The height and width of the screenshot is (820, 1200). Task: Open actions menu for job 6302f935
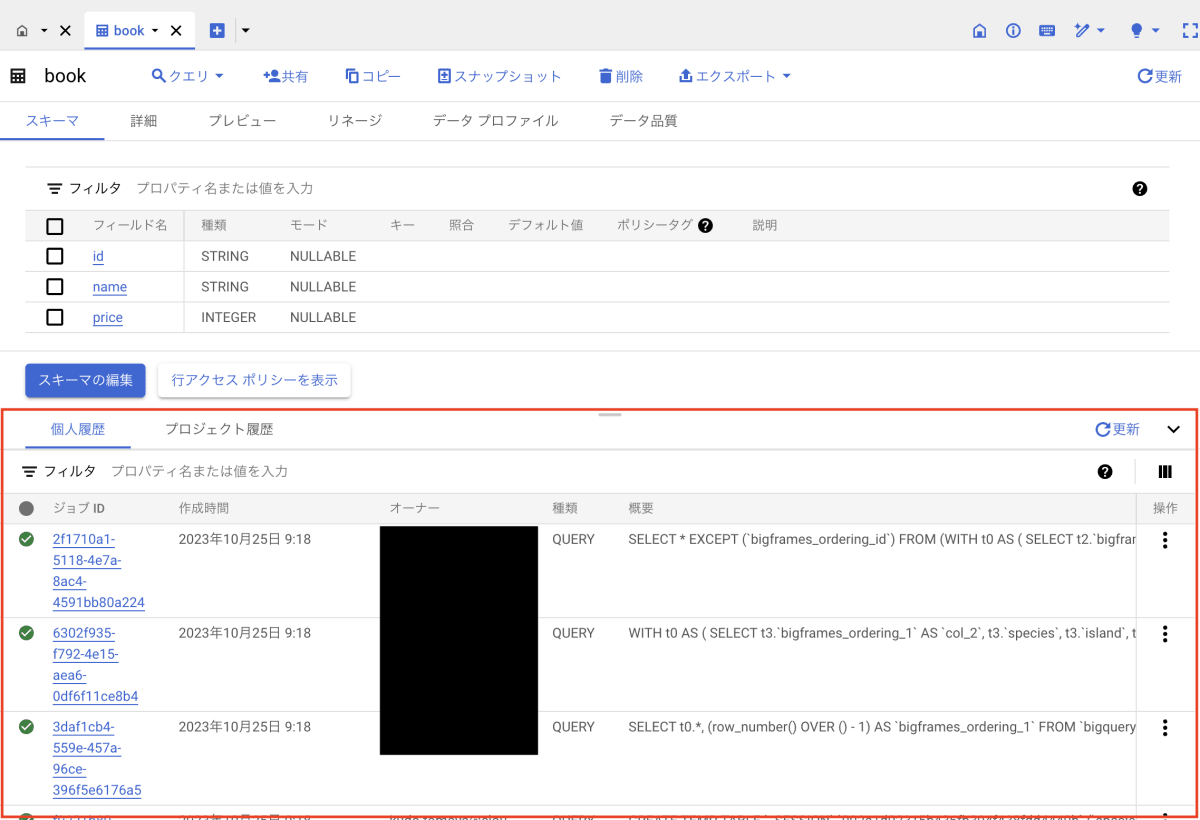pos(1165,634)
